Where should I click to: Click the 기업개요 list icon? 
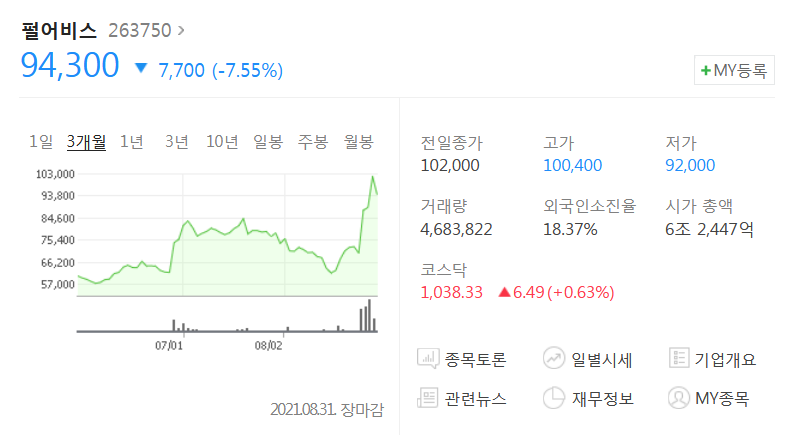click(679, 358)
